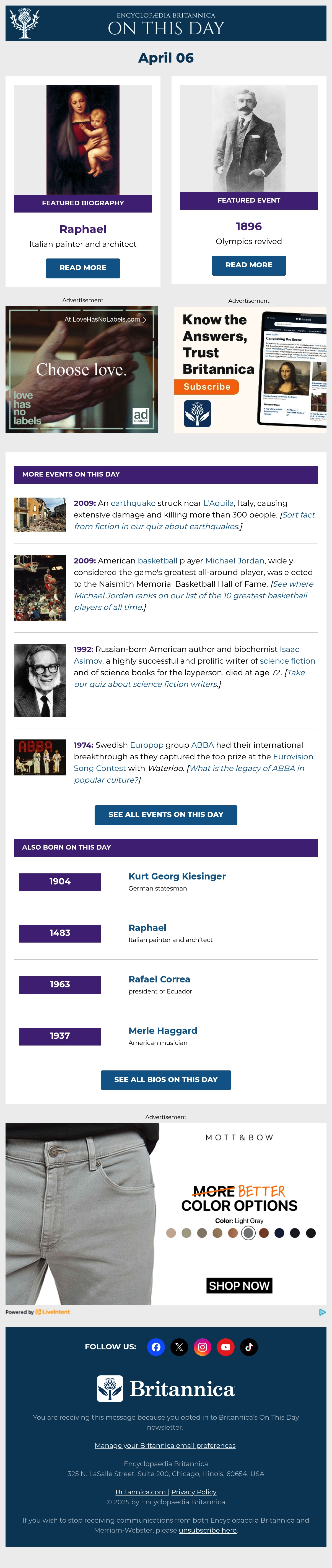Viewport: 332px width, 1568px height.
Task: Click Read More under 1896 Olympics revived
Action: 249,265
